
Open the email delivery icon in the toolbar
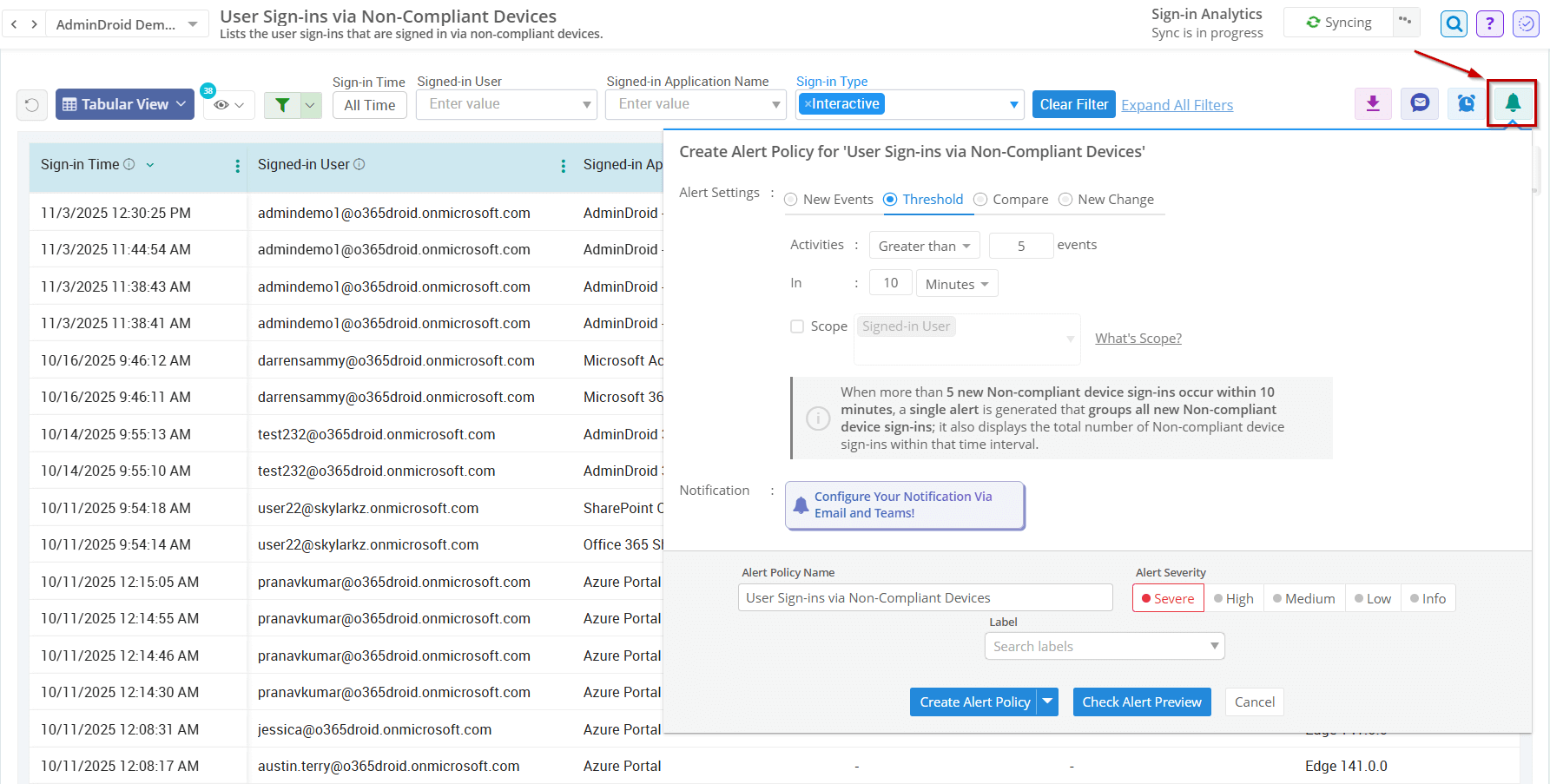click(1420, 103)
